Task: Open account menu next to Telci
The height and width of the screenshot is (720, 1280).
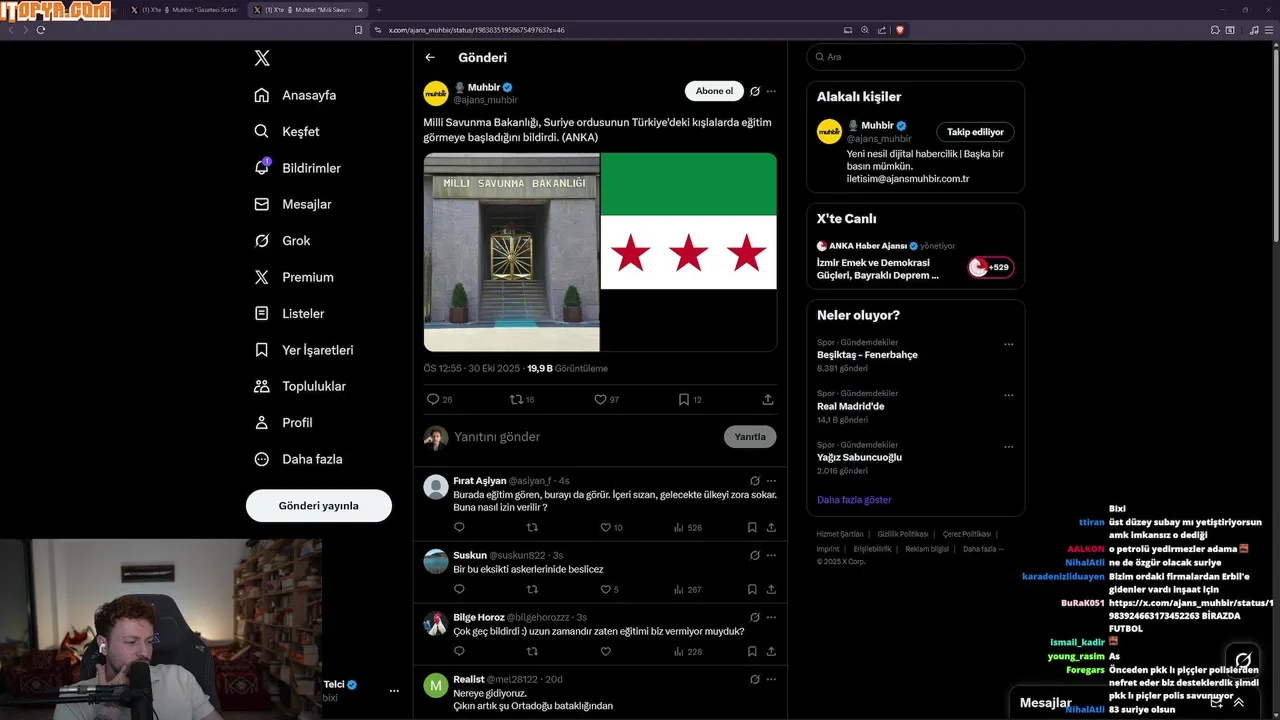Action: click(x=394, y=691)
